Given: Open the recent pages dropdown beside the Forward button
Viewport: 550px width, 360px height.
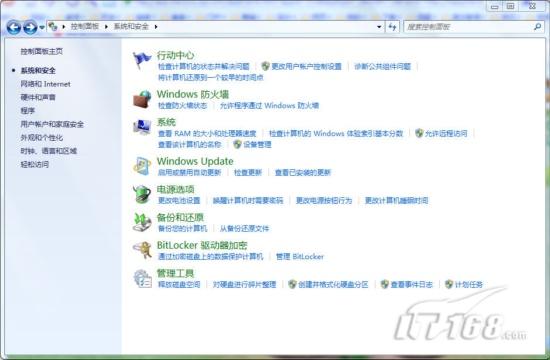Looking at the screenshot, I should (x=42, y=27).
